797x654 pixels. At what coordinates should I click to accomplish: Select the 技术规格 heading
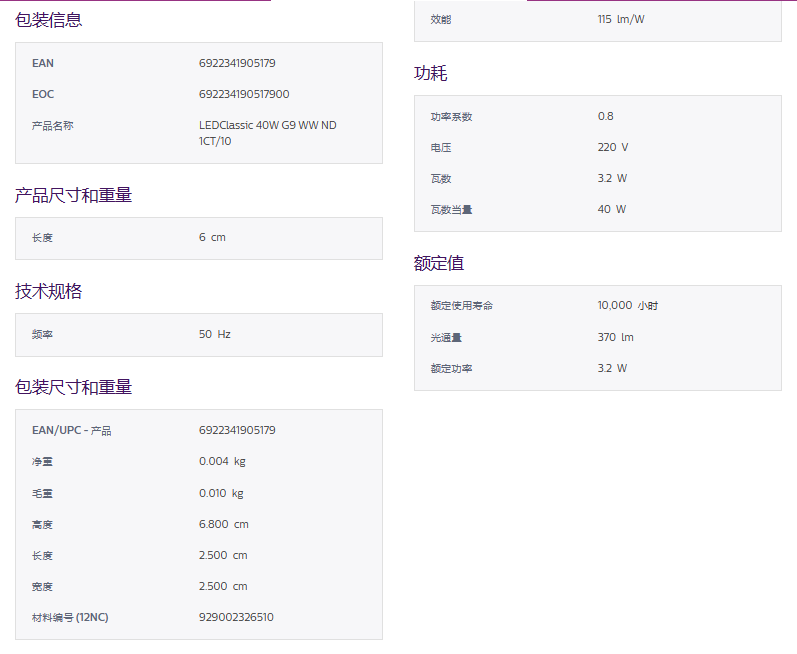(x=48, y=291)
